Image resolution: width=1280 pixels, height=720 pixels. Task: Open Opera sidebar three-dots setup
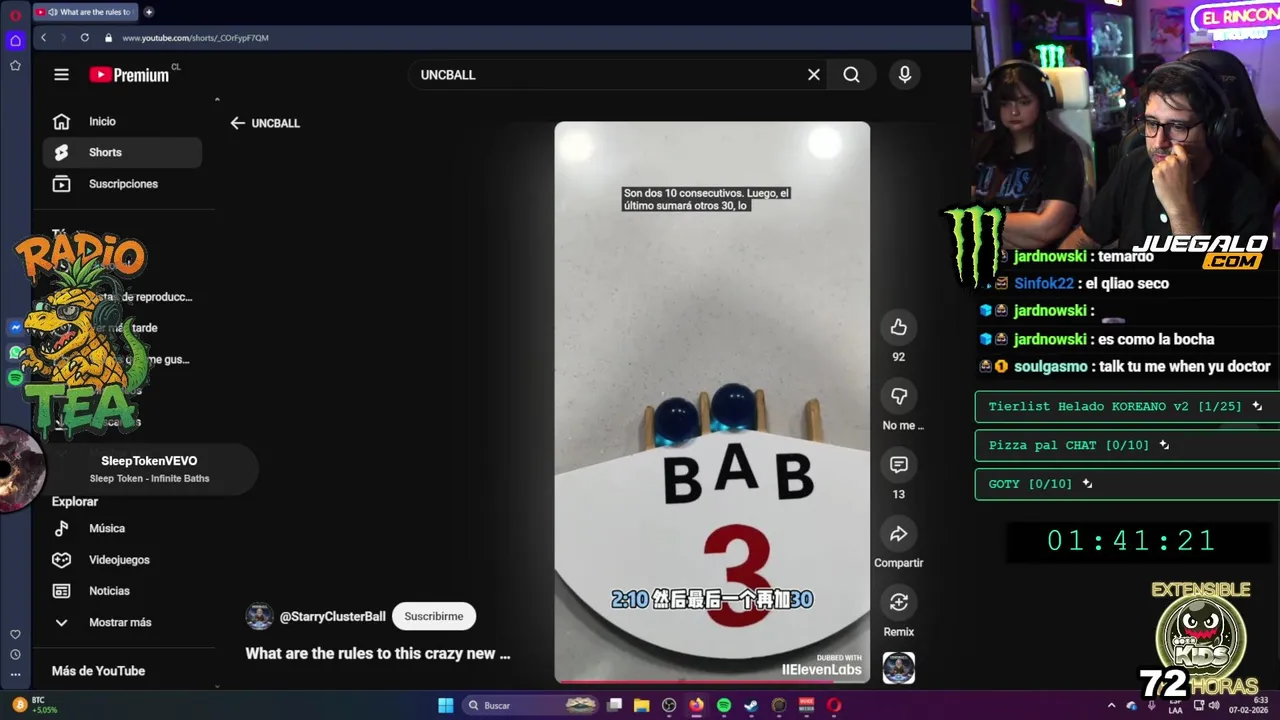[15, 676]
